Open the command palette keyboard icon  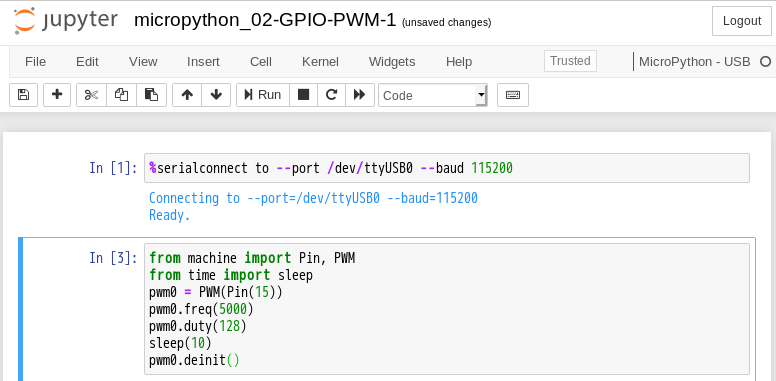[x=513, y=95]
